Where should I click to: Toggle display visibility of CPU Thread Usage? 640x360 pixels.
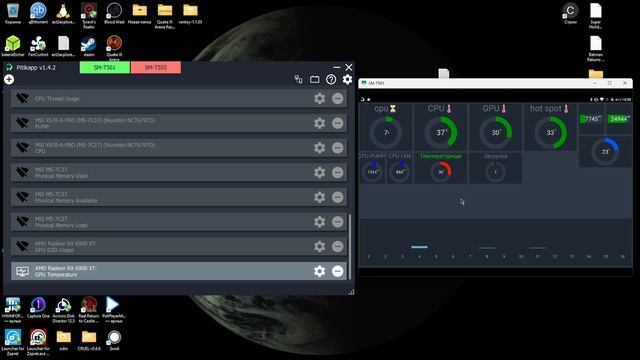[x=22, y=98]
